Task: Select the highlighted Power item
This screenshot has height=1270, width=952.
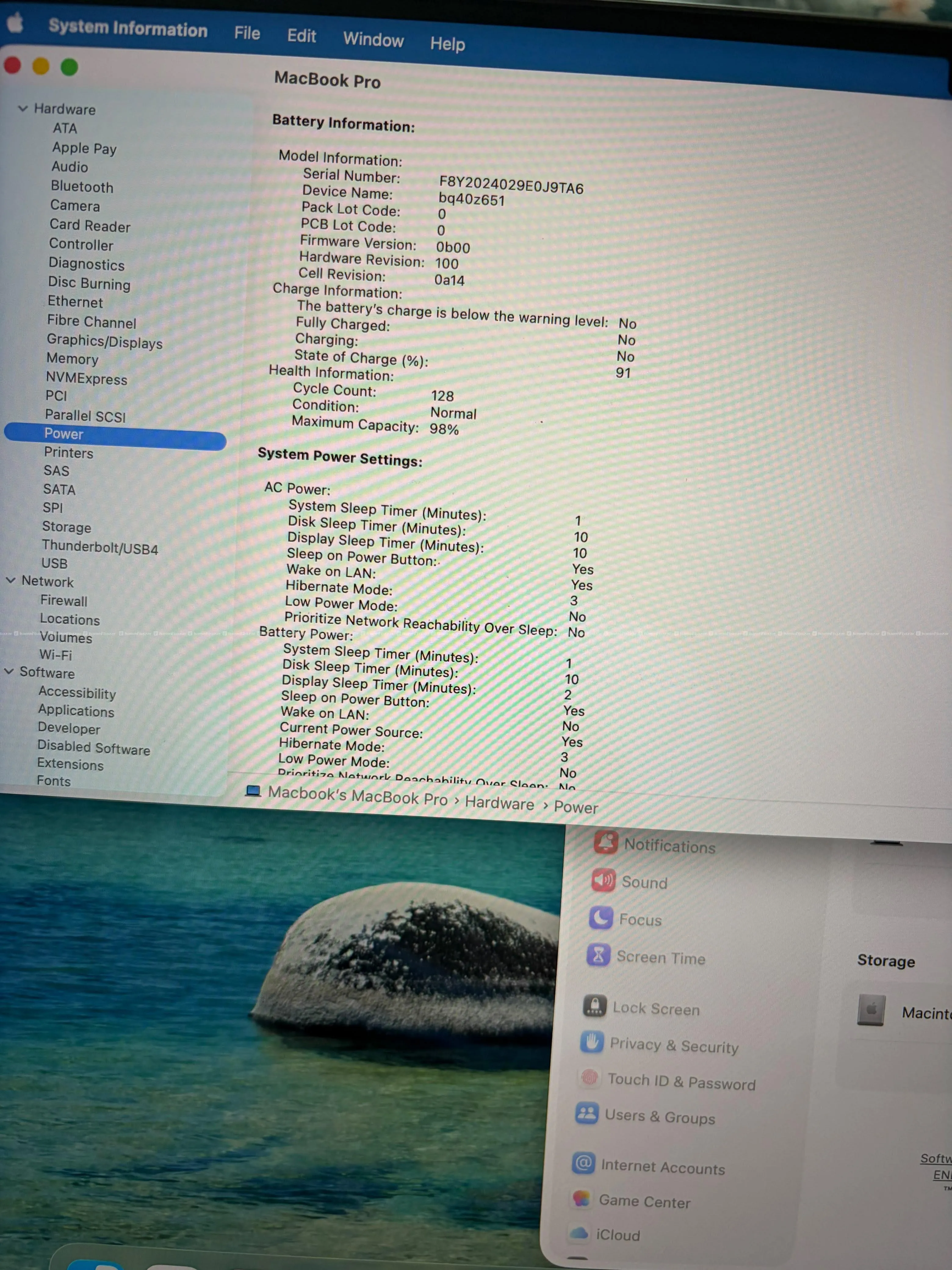Action: tap(115, 436)
